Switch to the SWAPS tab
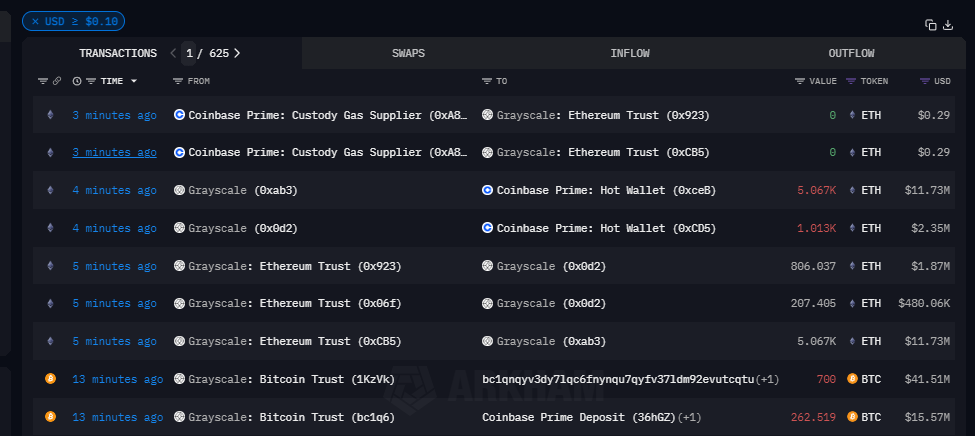The width and height of the screenshot is (975, 436). tap(408, 53)
